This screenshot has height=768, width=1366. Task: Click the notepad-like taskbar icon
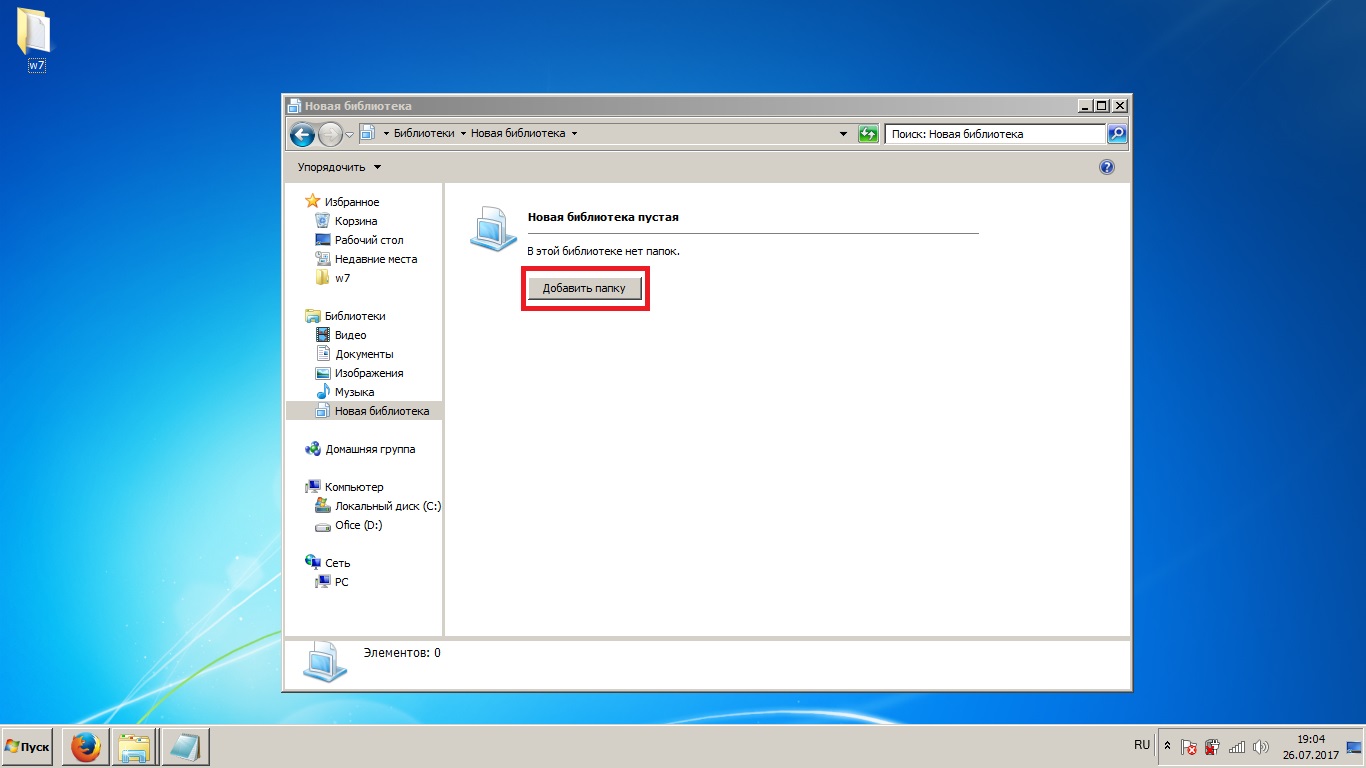(x=185, y=747)
